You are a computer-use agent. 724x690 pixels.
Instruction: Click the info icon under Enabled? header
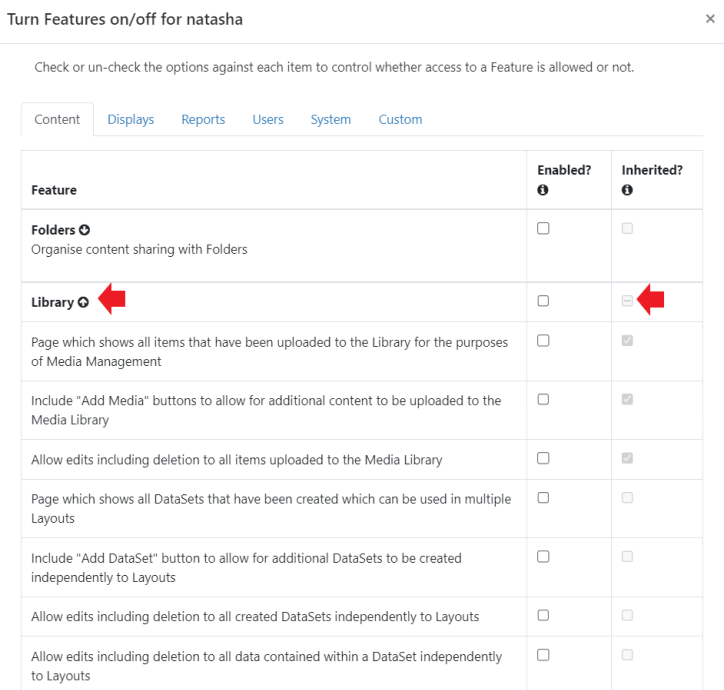(542, 190)
